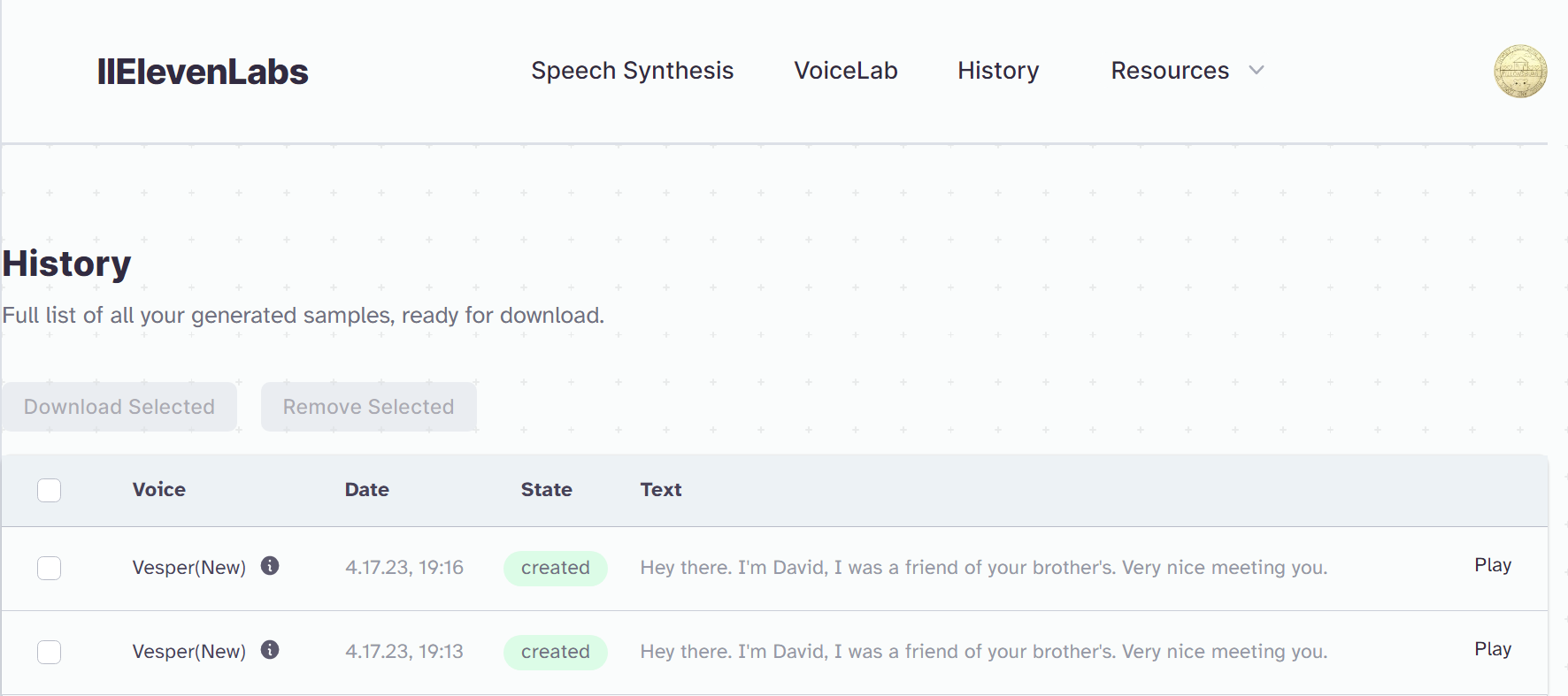This screenshot has width=1568, height=696.
Task: Select the 19:16 sample checkbox
Action: (50, 568)
